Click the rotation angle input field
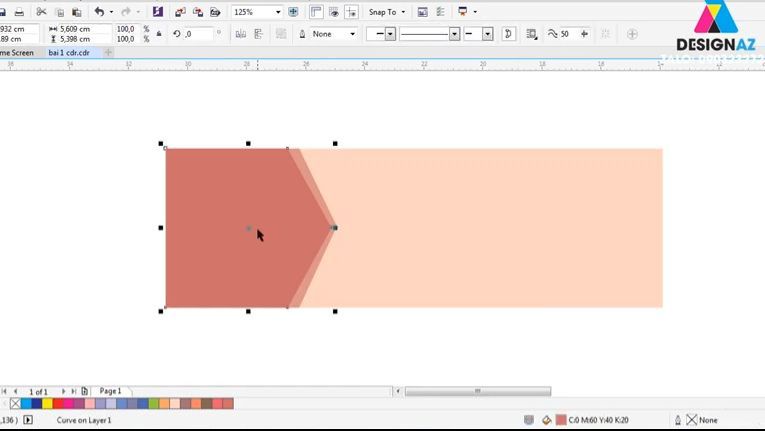 [198, 34]
